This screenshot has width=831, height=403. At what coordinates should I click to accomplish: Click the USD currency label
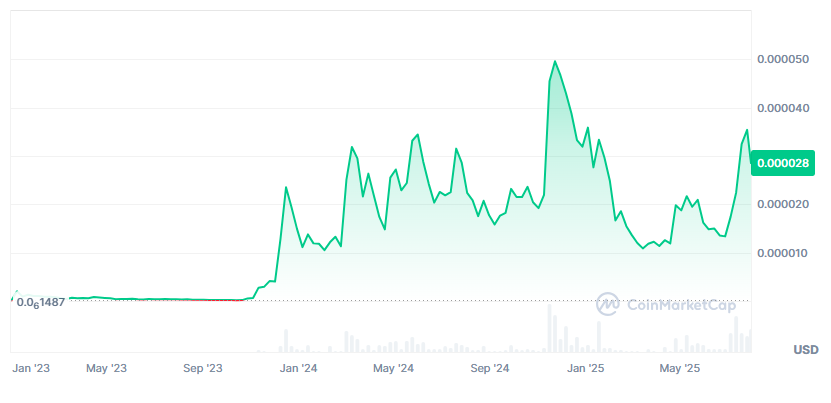(806, 349)
